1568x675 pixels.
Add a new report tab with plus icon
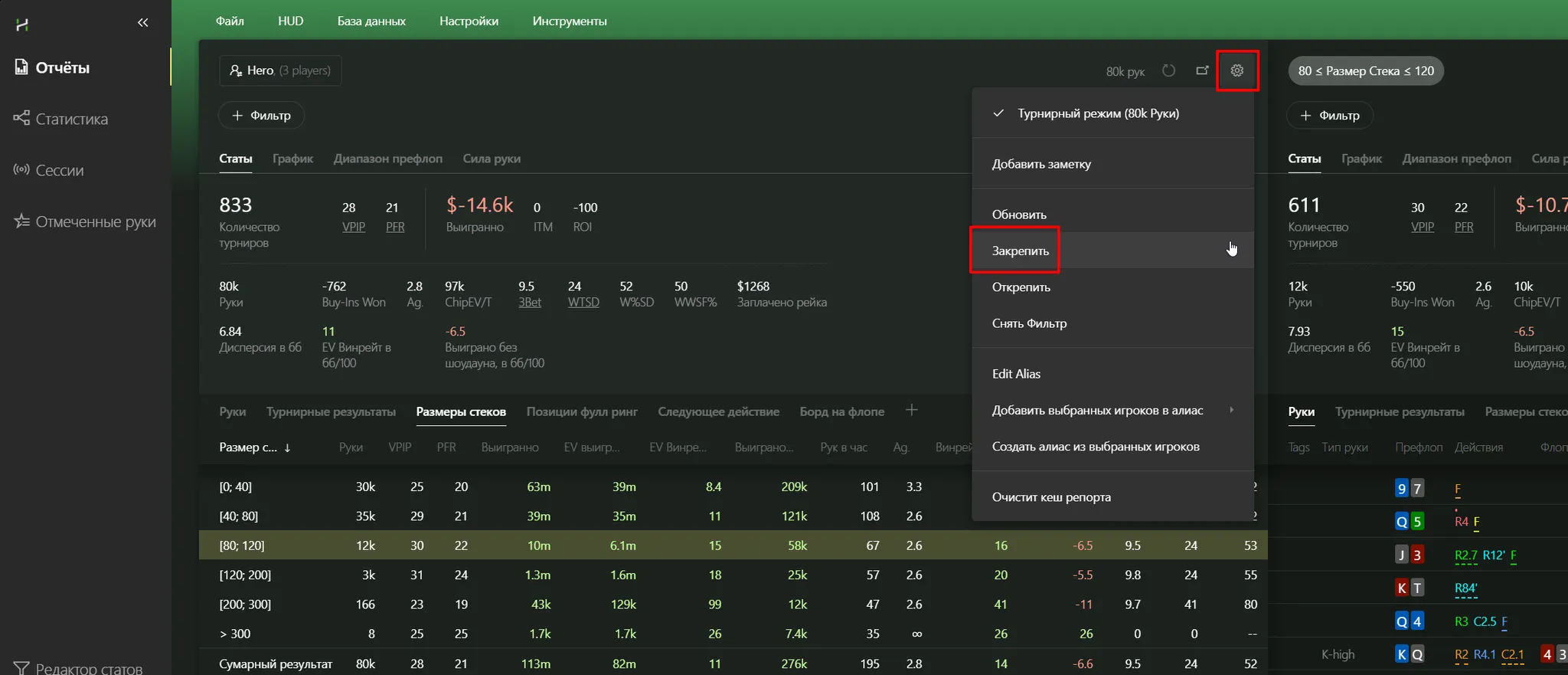pyautogui.click(x=911, y=411)
